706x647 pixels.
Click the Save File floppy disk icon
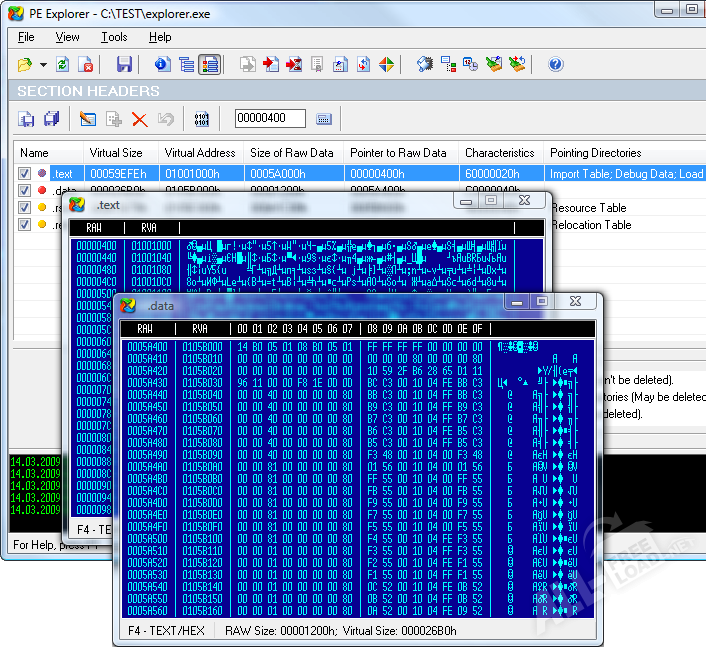pos(124,65)
